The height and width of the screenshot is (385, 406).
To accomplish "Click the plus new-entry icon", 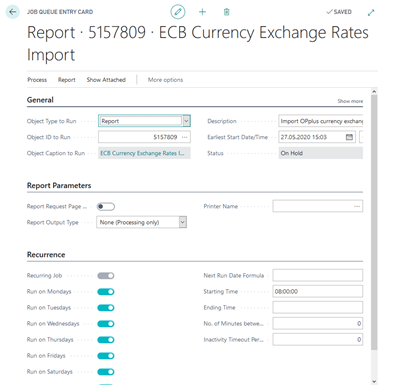I will pyautogui.click(x=202, y=12).
